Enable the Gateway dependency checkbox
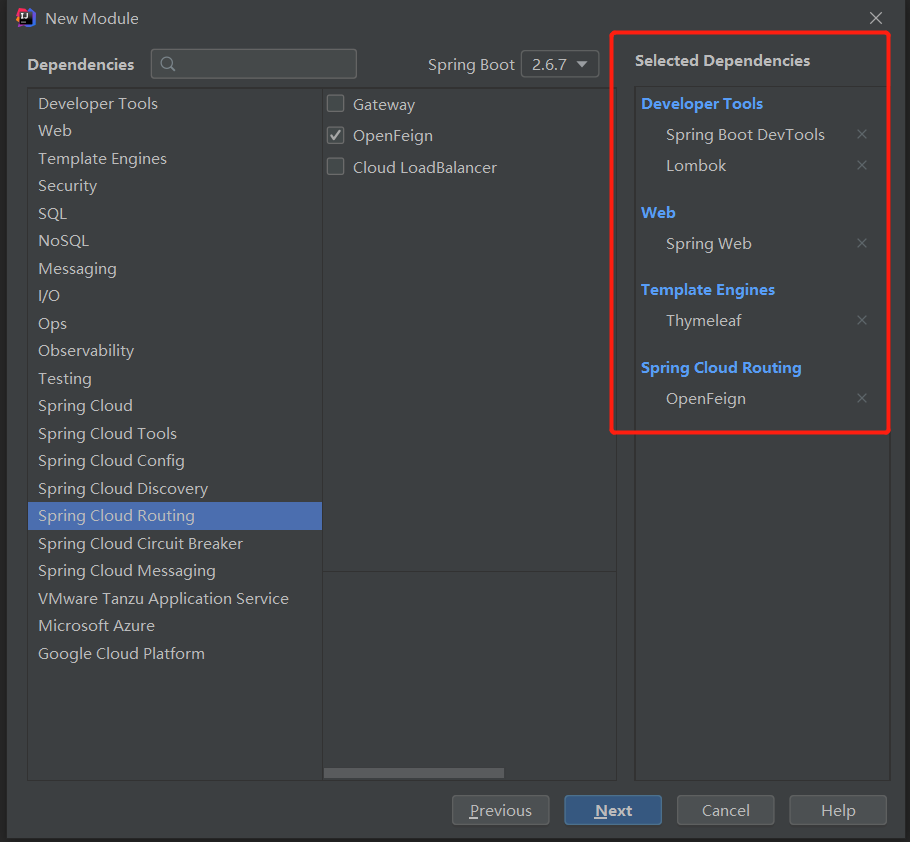 [x=335, y=104]
